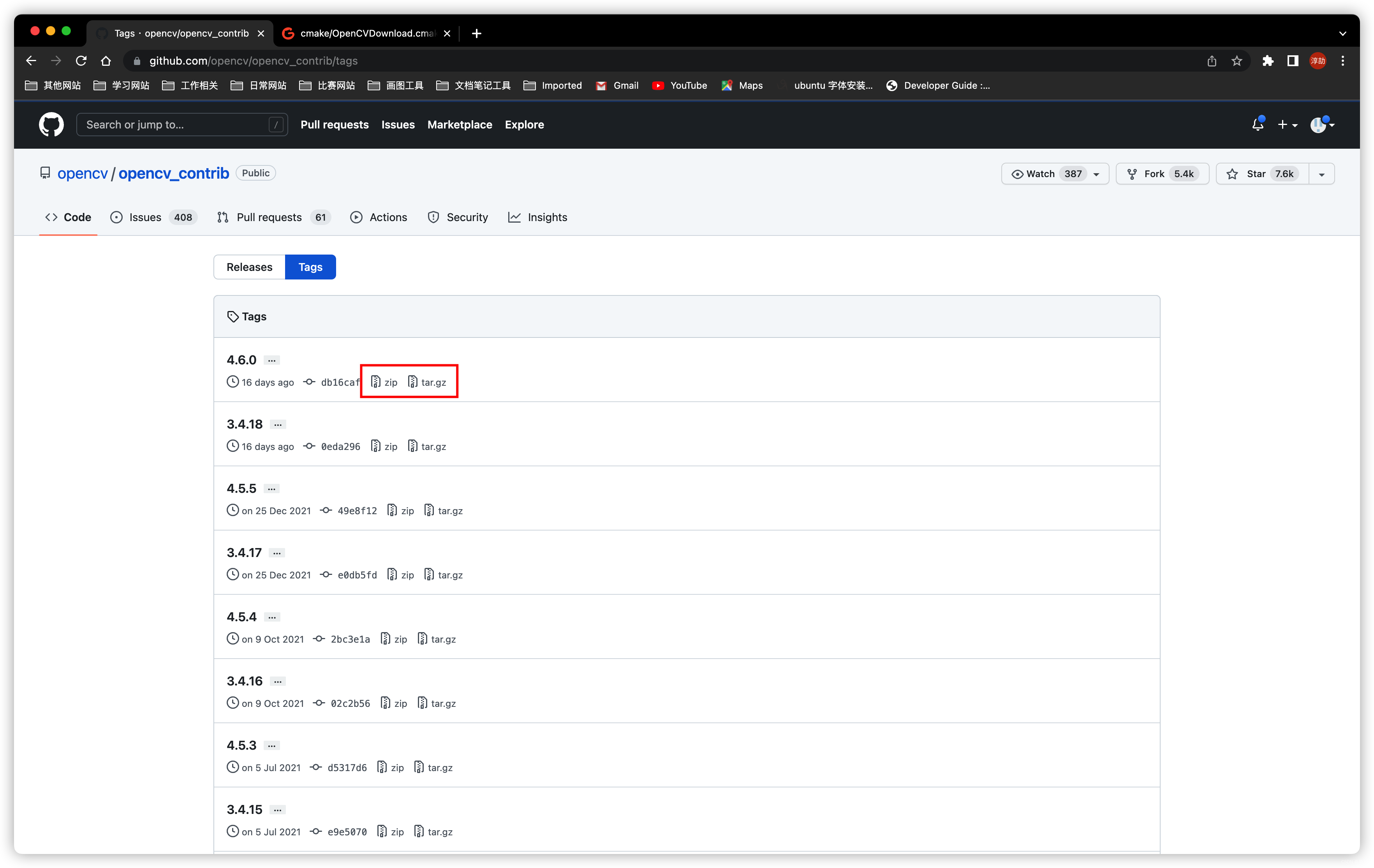This screenshot has height=868, width=1374.
Task: Click the browser reload icon
Action: 81,60
